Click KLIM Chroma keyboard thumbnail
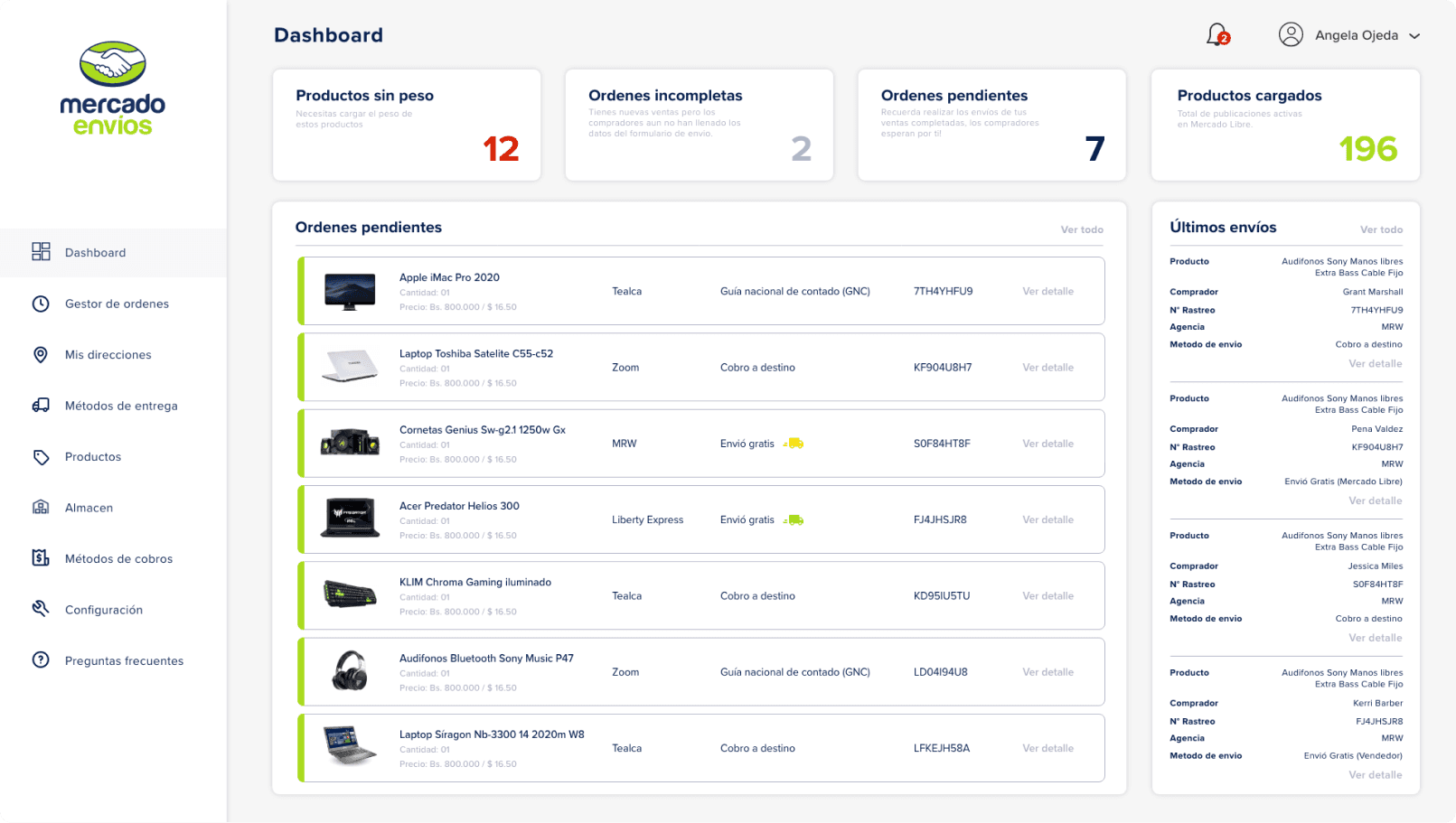Screen dimensions: 1456x823 [350, 594]
